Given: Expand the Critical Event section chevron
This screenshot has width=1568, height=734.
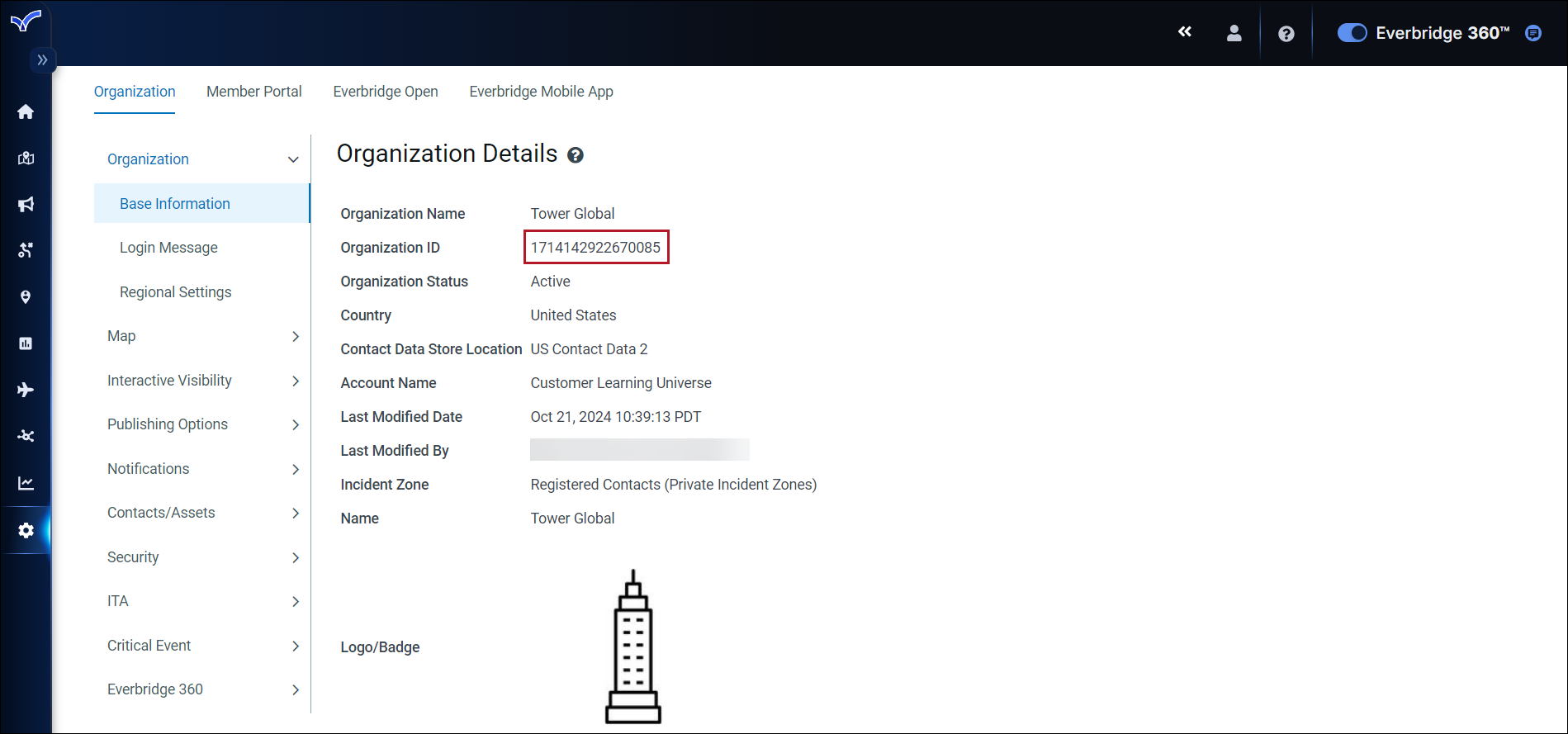Looking at the screenshot, I should (296, 646).
